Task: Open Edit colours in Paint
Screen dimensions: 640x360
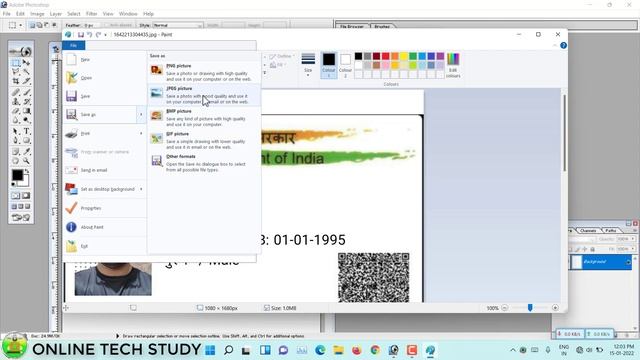Action: [453, 65]
